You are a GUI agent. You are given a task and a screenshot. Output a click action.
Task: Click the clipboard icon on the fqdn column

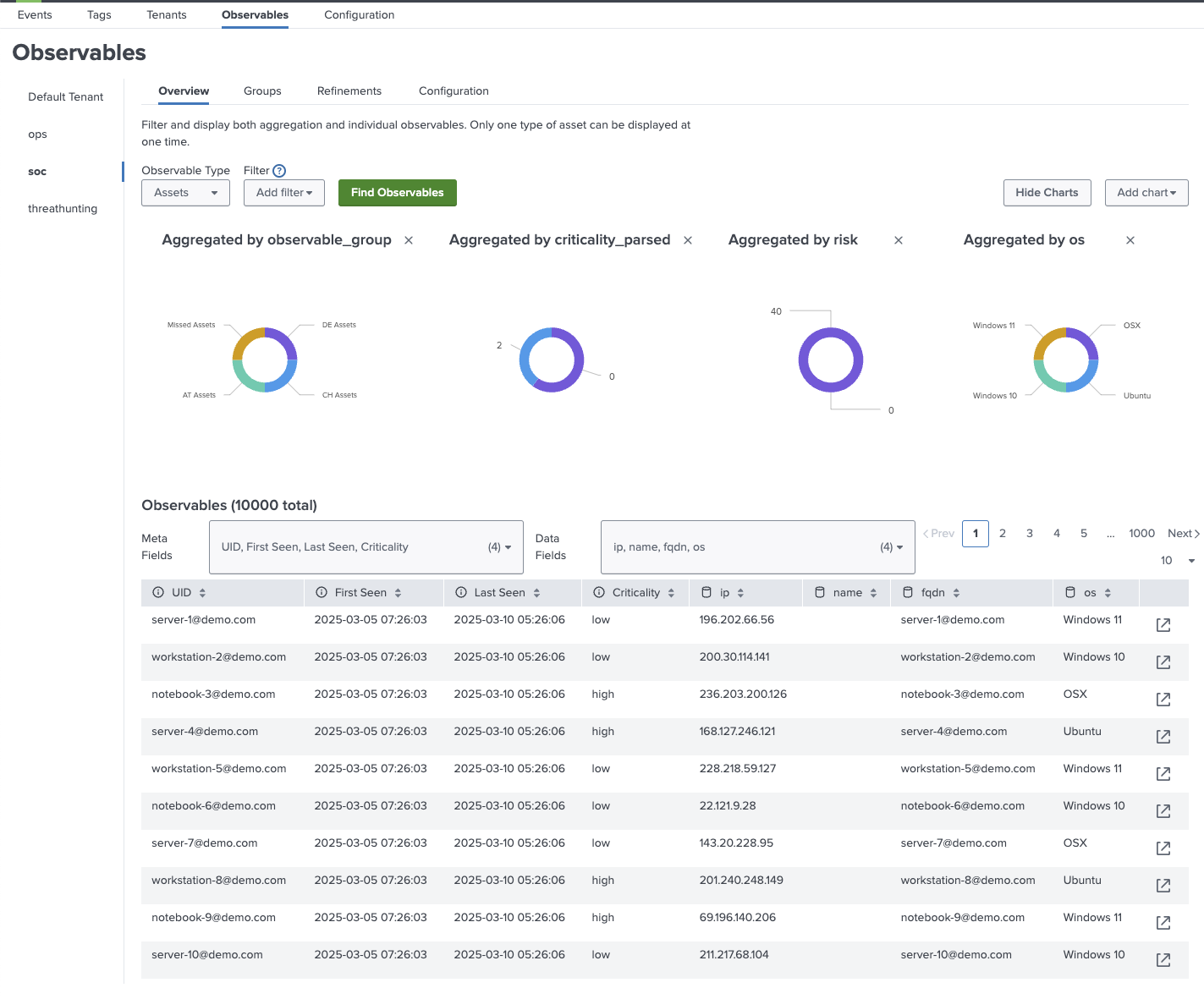coord(908,592)
